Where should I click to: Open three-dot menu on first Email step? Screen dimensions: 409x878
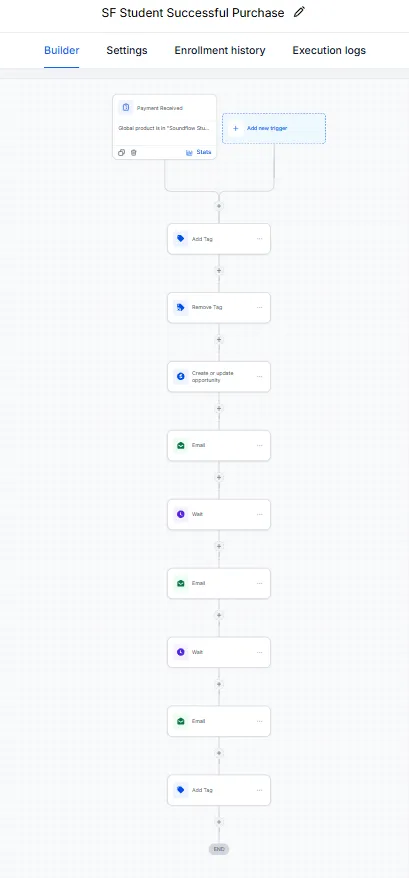click(259, 445)
